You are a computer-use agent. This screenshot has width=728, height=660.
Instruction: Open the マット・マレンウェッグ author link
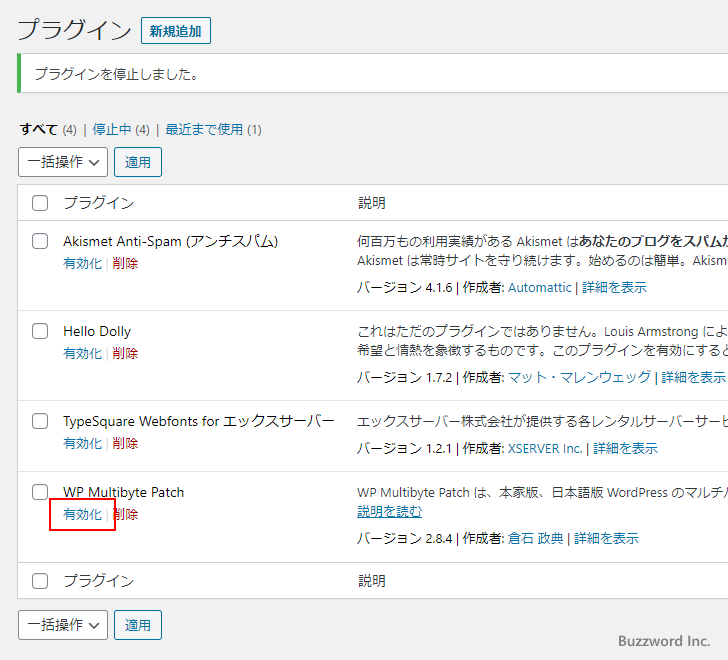[579, 378]
